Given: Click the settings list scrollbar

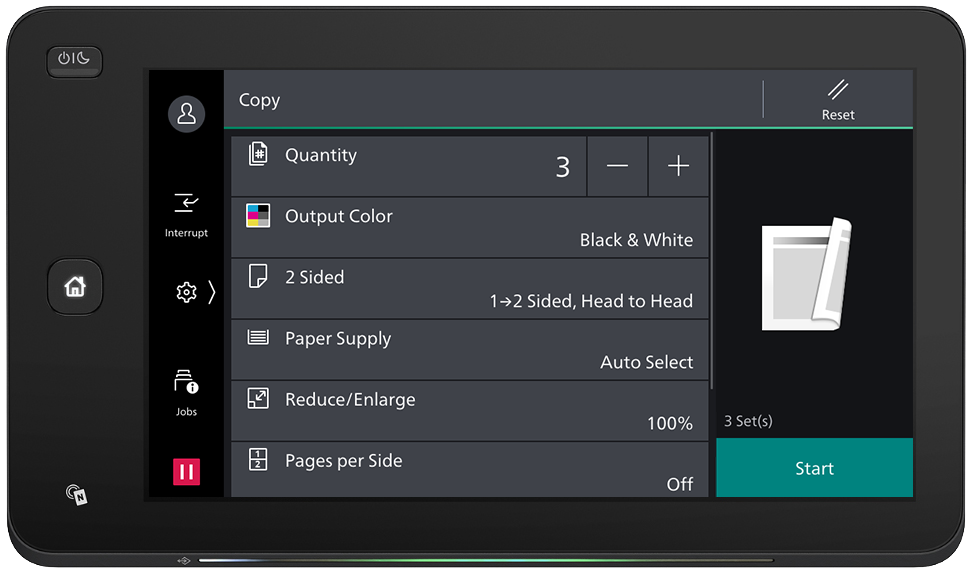Looking at the screenshot, I should pos(711,261).
